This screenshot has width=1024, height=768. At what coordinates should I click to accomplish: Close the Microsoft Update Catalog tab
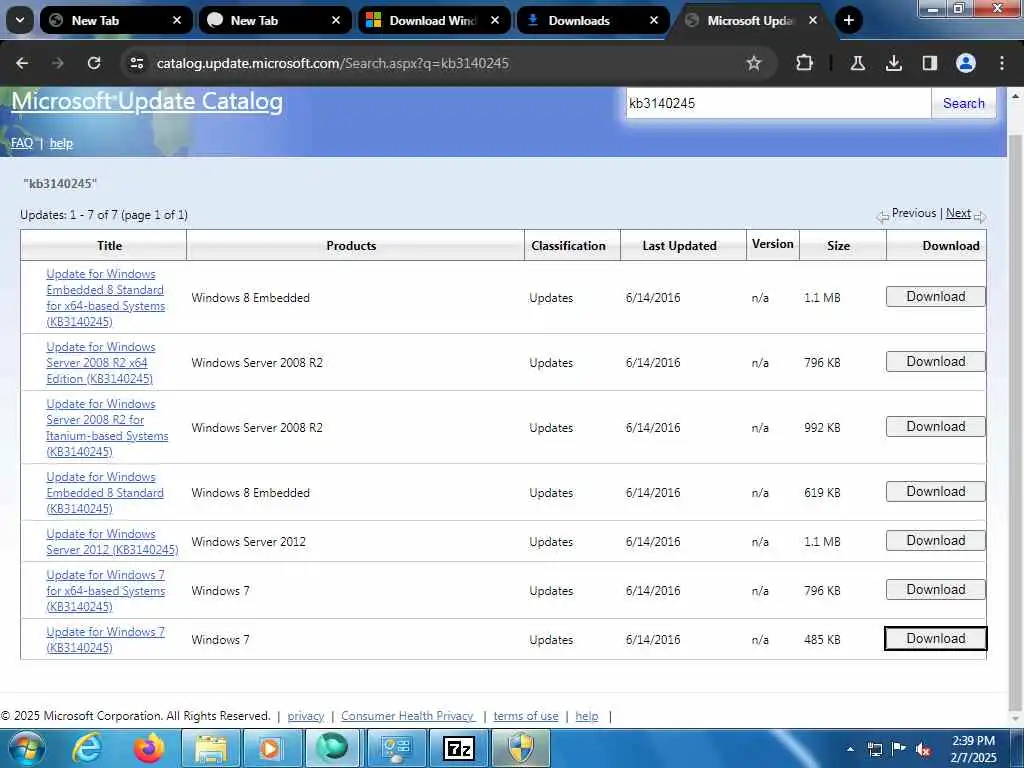click(x=813, y=20)
